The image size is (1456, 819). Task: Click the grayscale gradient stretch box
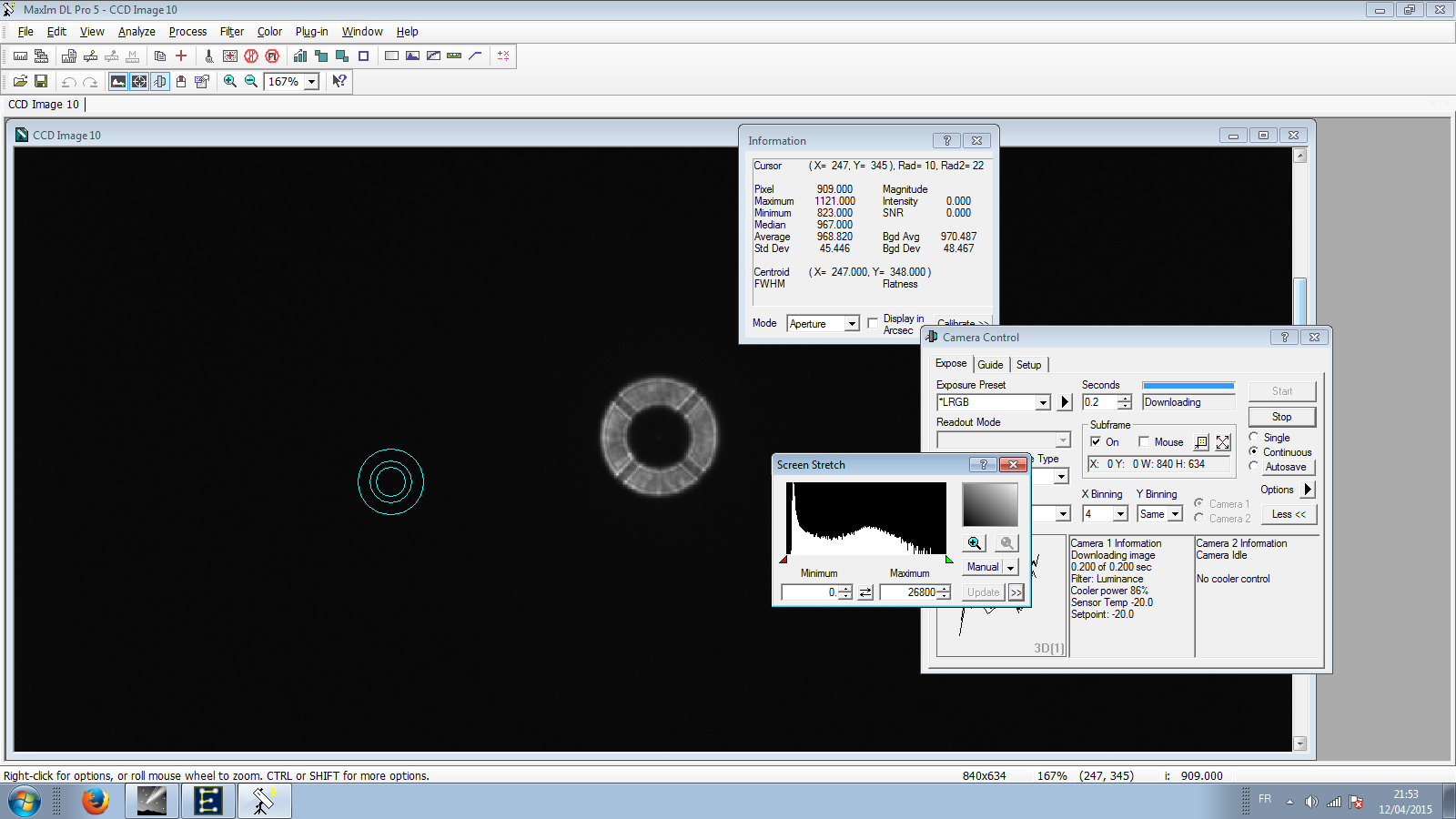click(990, 504)
